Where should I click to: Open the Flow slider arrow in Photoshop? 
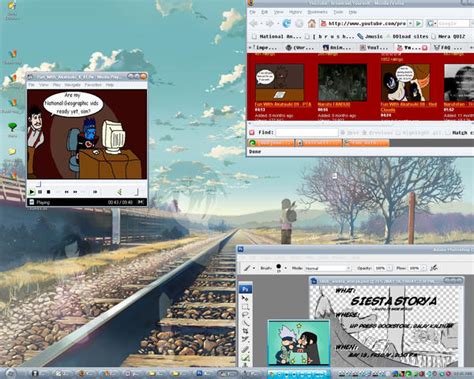click(424, 268)
